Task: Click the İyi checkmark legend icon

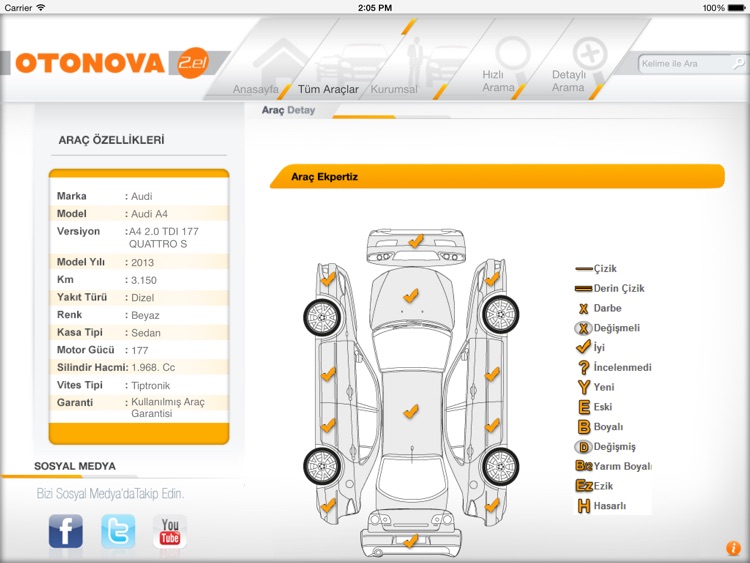Action: (x=584, y=346)
